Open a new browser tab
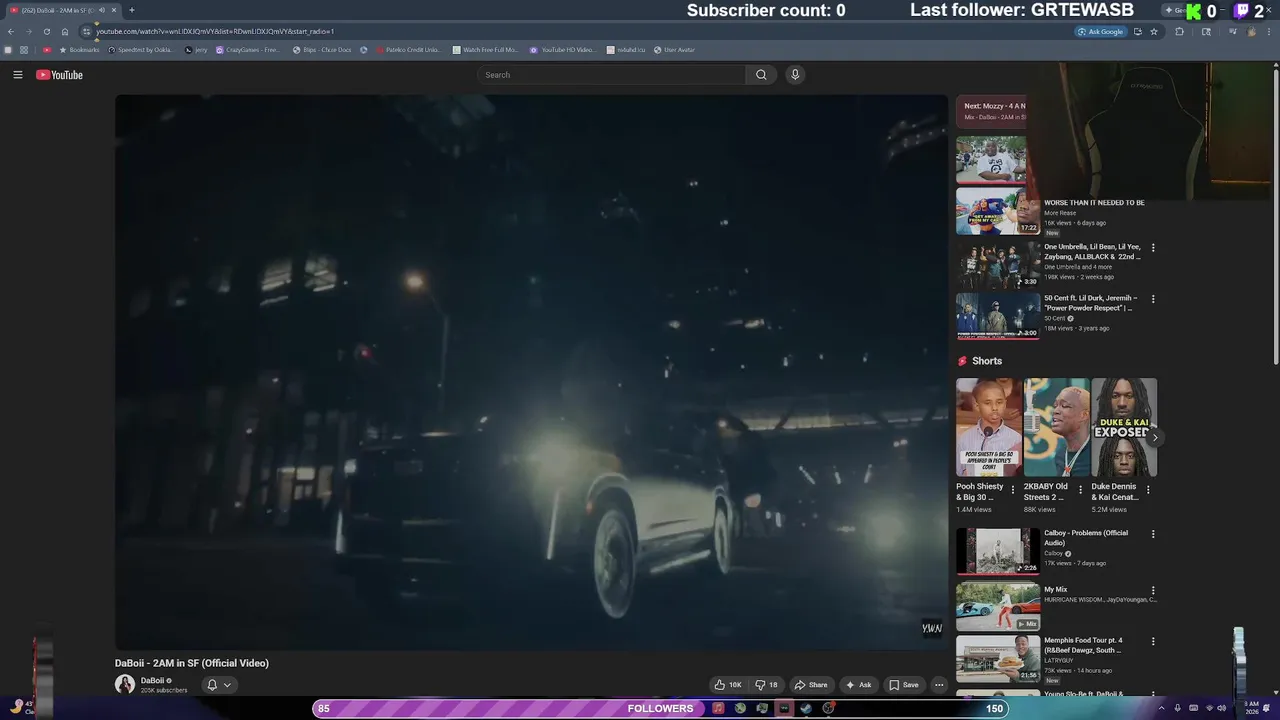 coord(131,10)
